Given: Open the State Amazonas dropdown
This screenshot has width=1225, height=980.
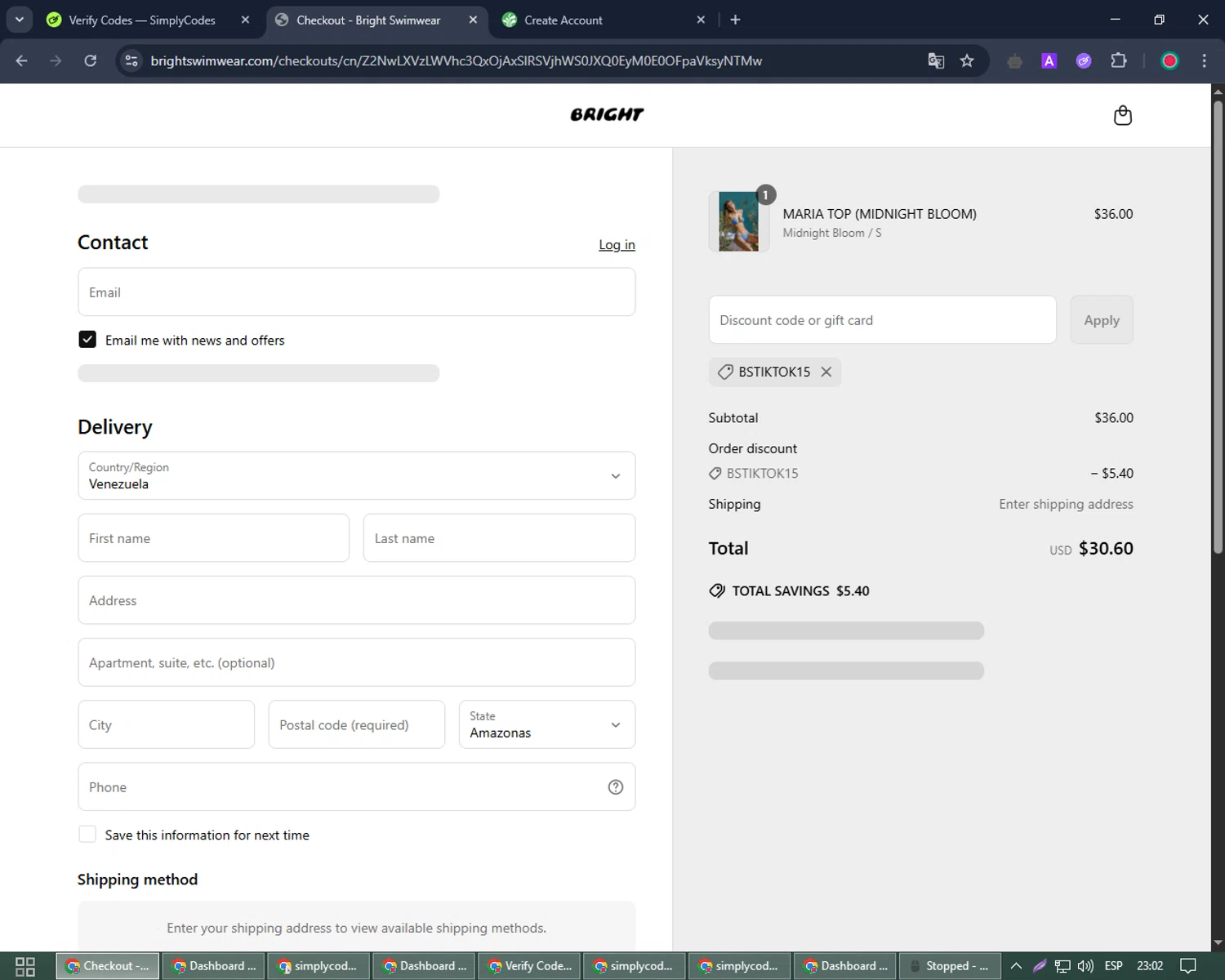Looking at the screenshot, I should pos(547,724).
